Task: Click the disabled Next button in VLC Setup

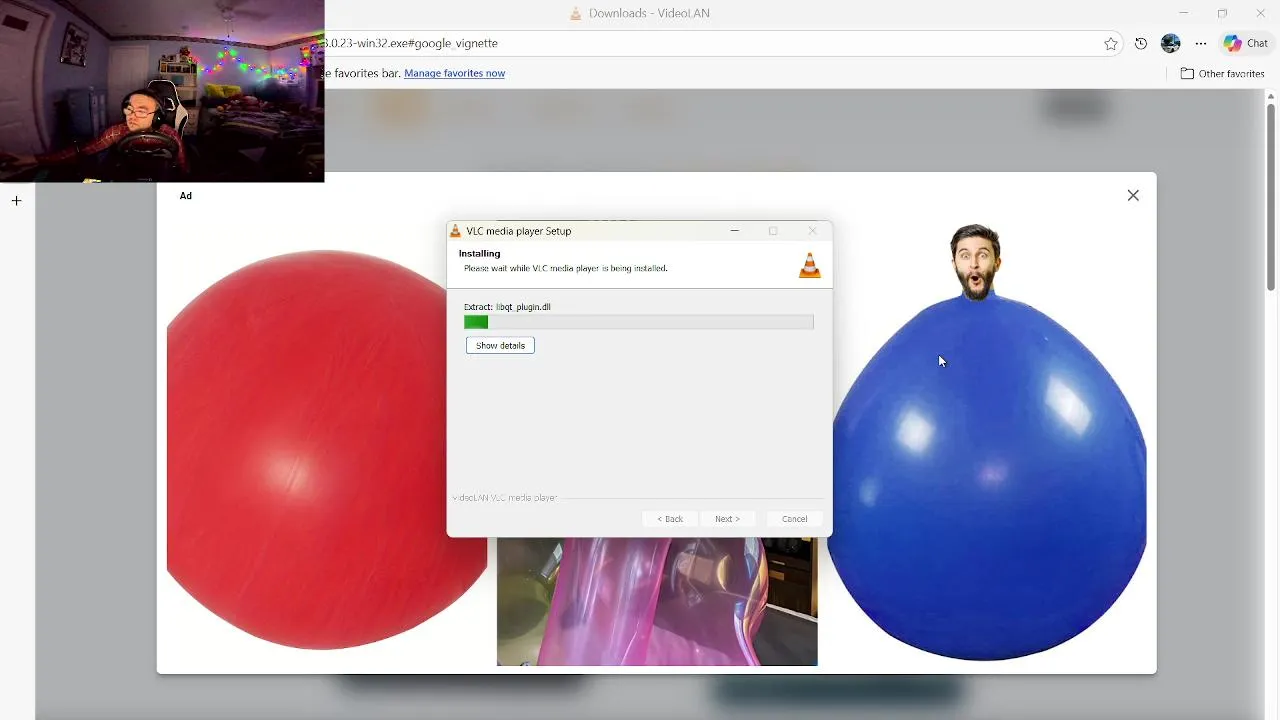Action: pyautogui.click(x=727, y=519)
